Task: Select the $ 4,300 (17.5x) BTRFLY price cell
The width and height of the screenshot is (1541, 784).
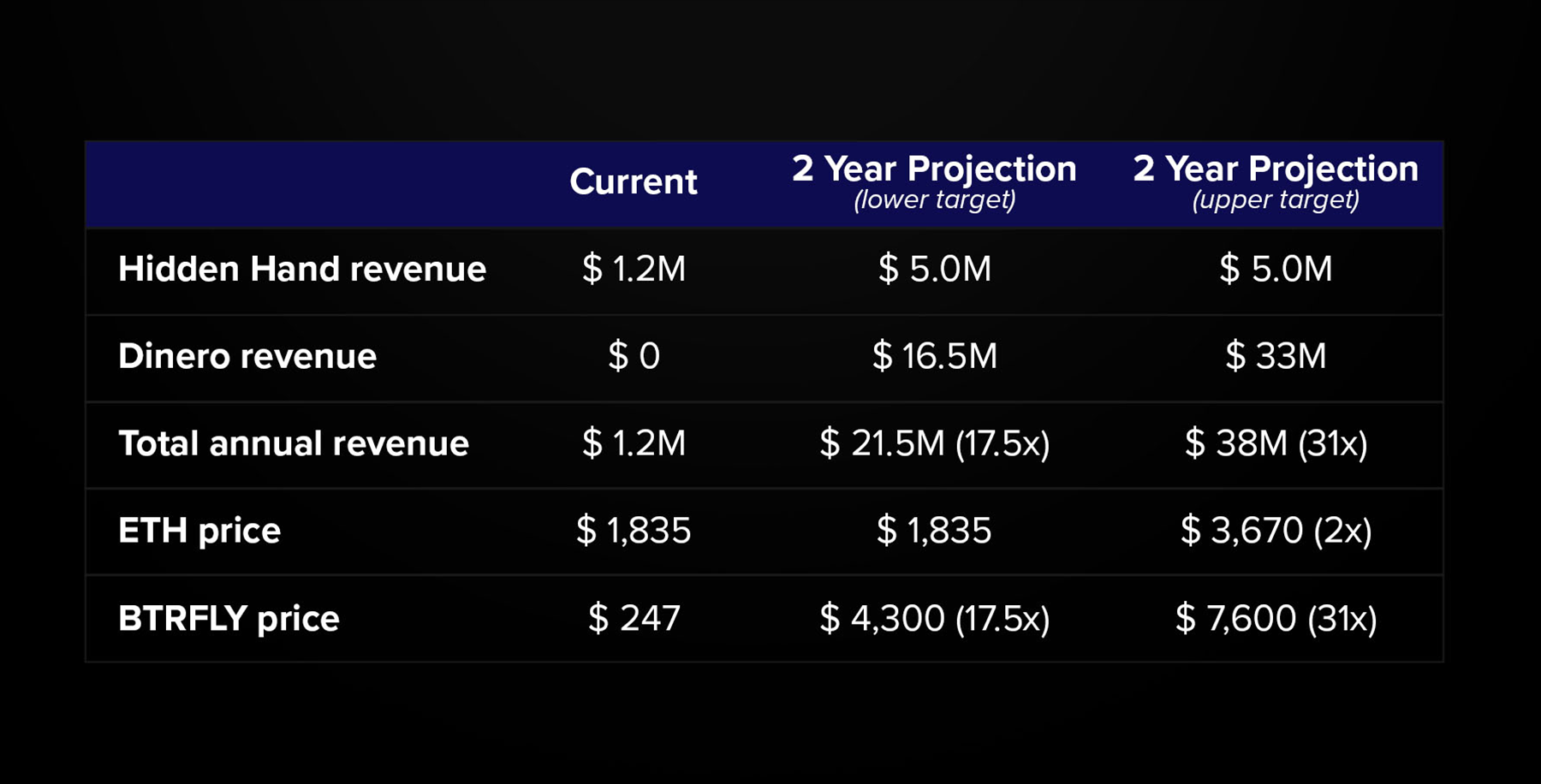Action: 934,619
